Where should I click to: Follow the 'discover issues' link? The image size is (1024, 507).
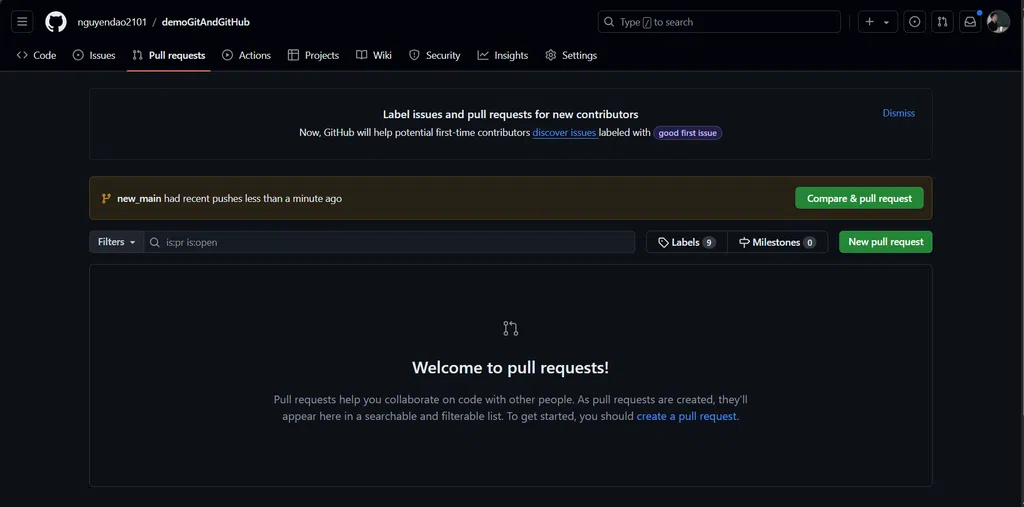coord(564,133)
